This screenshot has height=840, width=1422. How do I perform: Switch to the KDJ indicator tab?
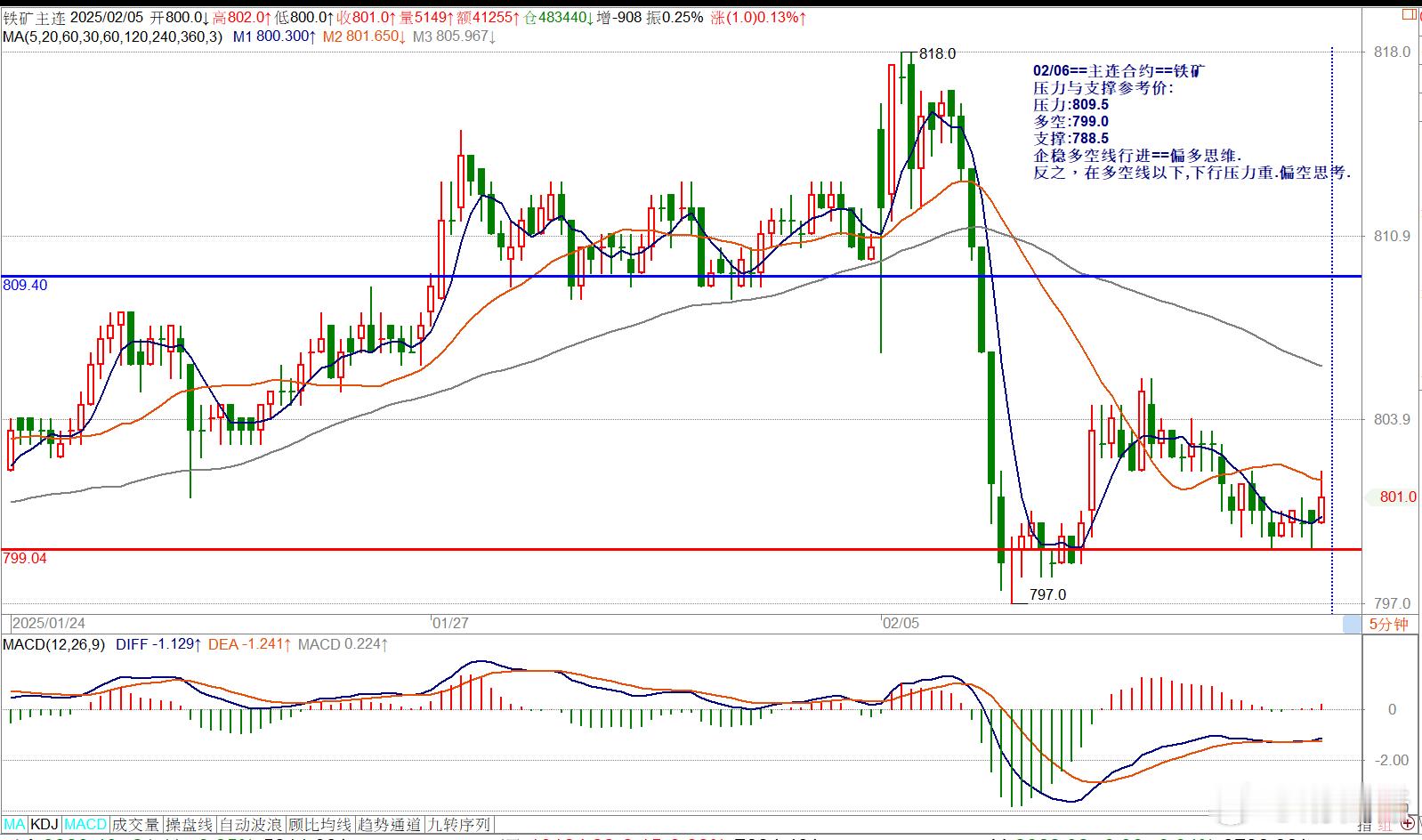[x=44, y=825]
